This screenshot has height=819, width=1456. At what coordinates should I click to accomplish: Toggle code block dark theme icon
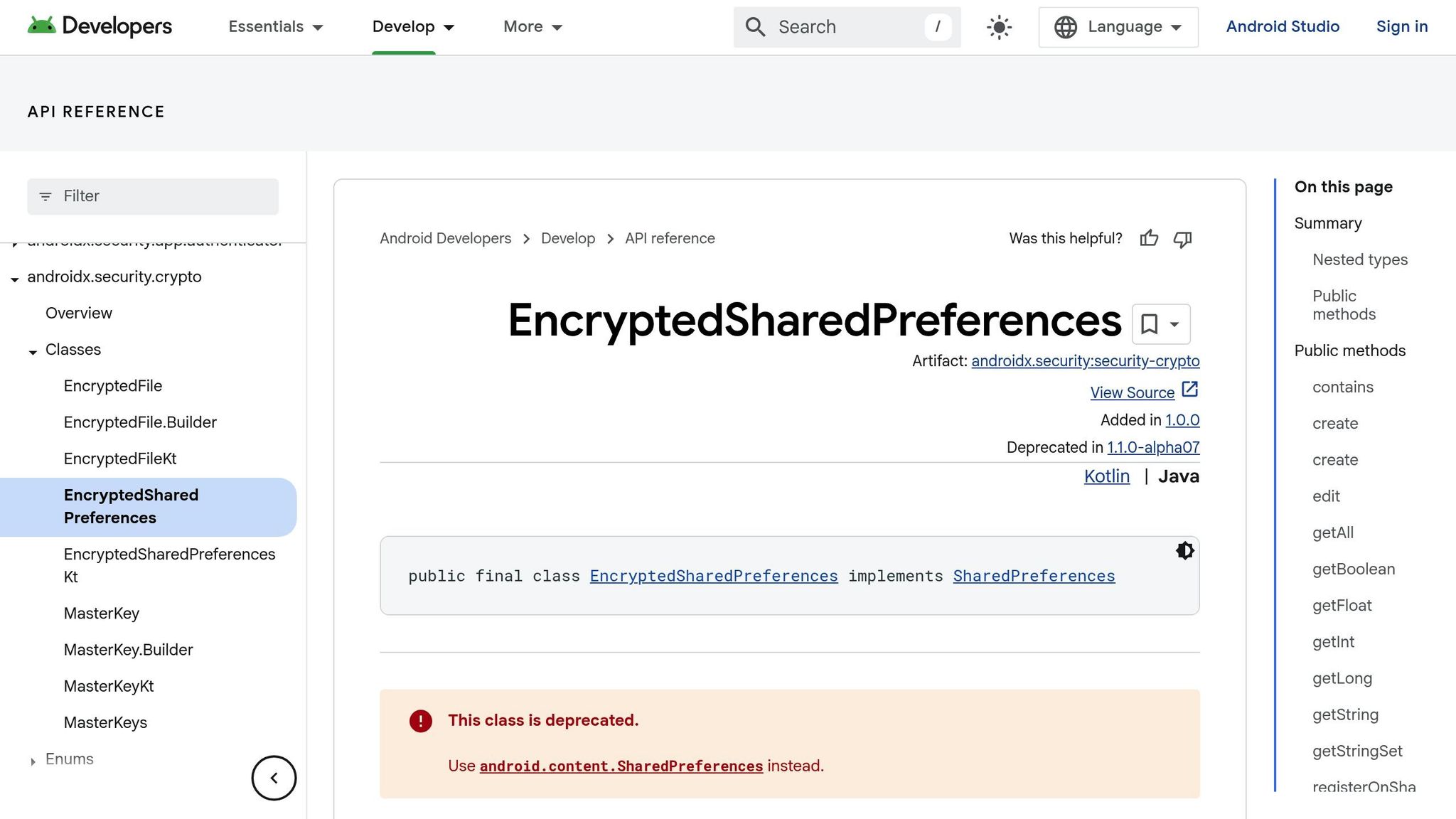[1184, 551]
